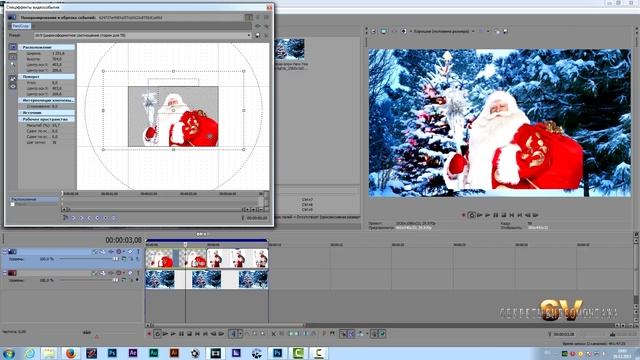Click the sync cursor icon in Pan/Crop keyframe bar

click(65, 218)
